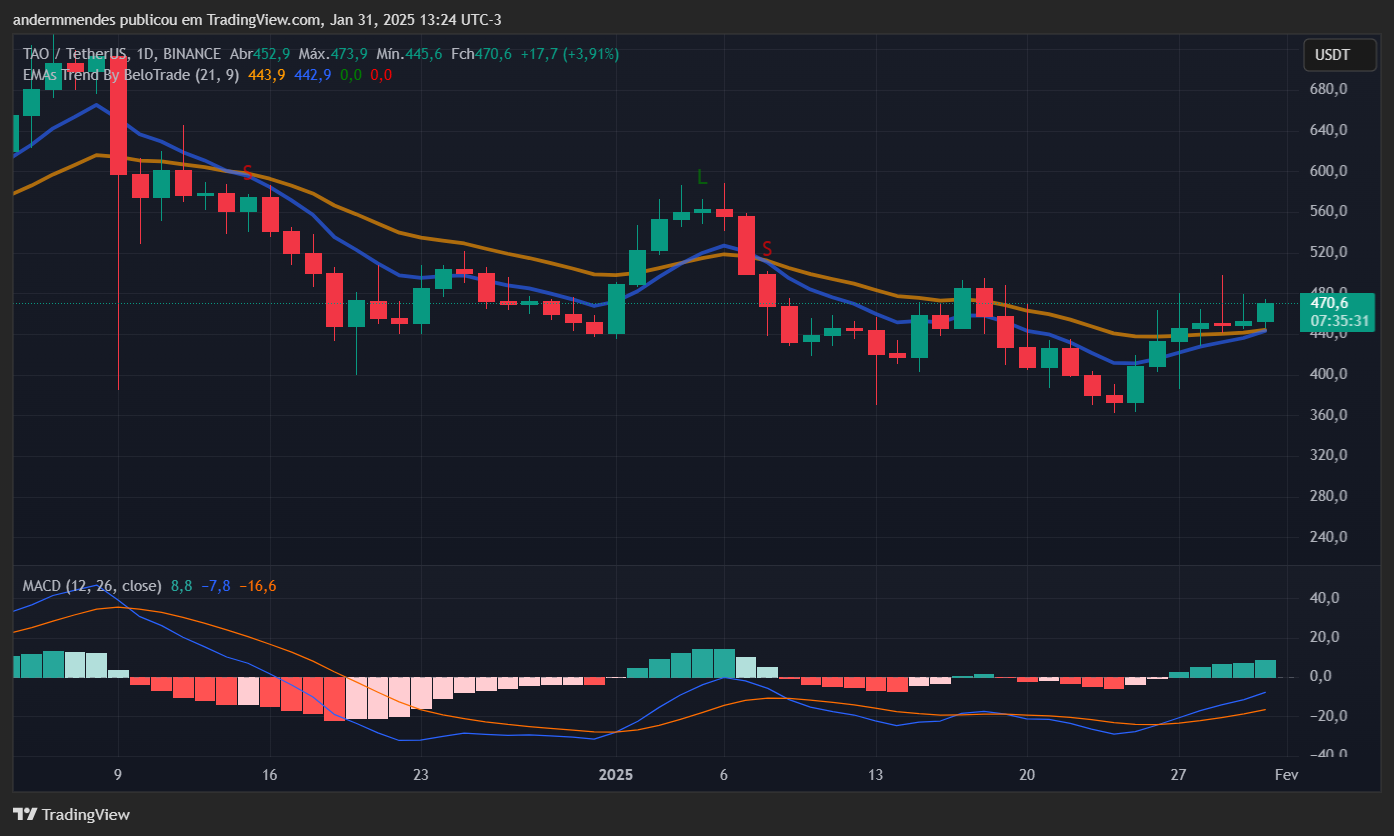Click the 640,0 price axis label

pyautogui.click(x=1329, y=130)
